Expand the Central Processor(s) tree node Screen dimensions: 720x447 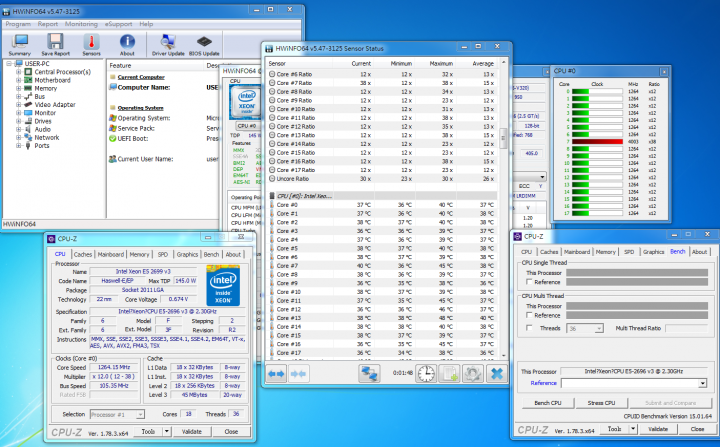point(18,72)
